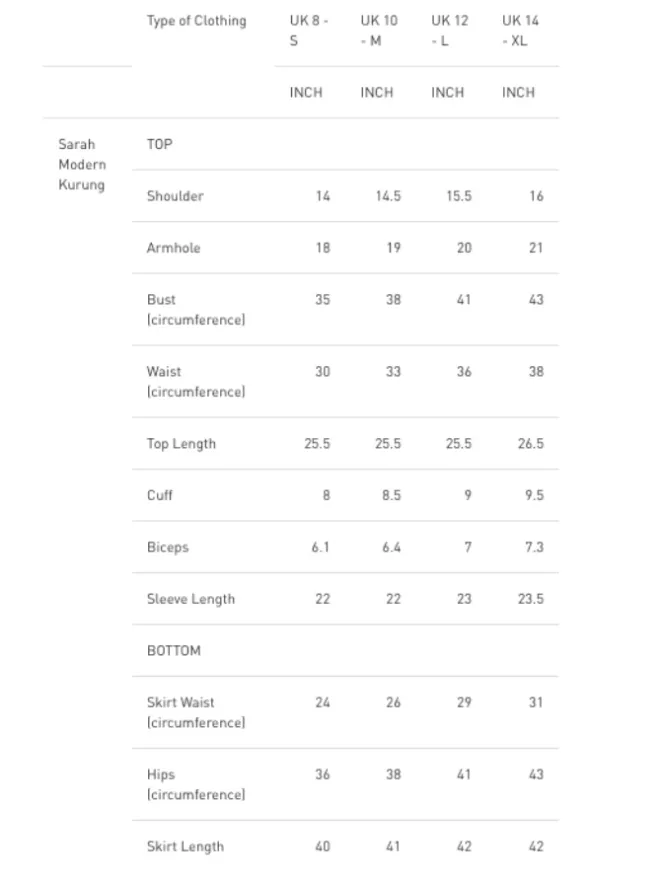Viewport: 660px width, 880px height.
Task: Click the Cuff row label
Action: (160, 496)
